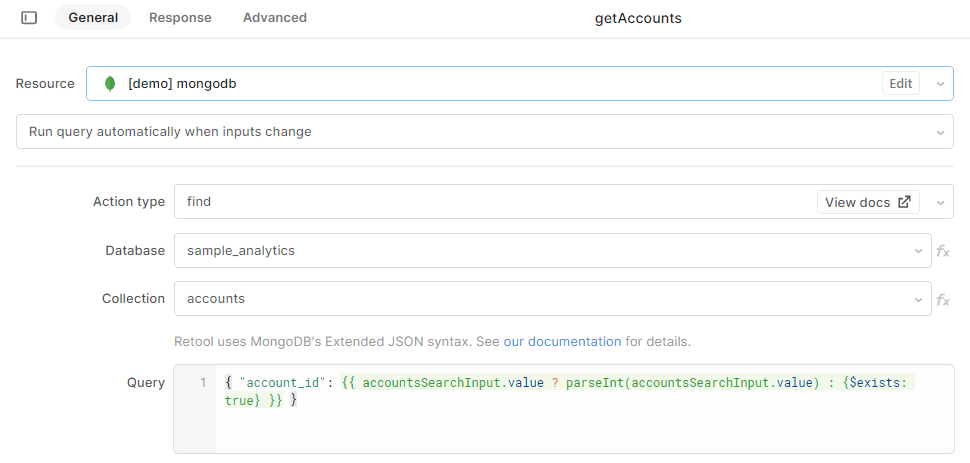Click the fx icon beside Collection
The image size is (970, 463).
[x=942, y=299]
